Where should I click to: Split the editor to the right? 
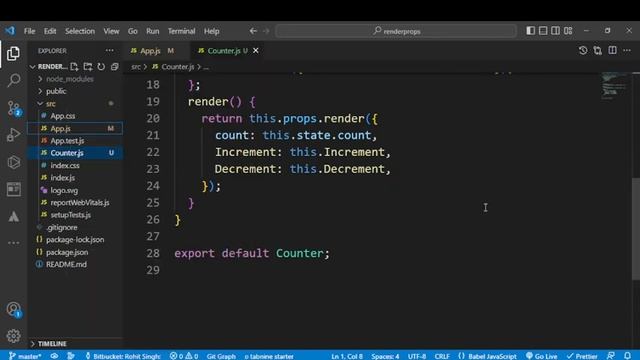612,50
